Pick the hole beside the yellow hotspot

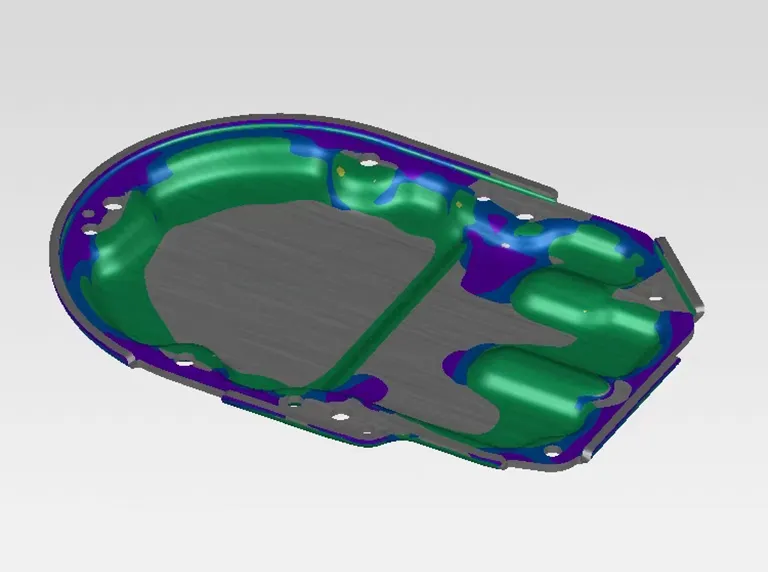pos(369,163)
